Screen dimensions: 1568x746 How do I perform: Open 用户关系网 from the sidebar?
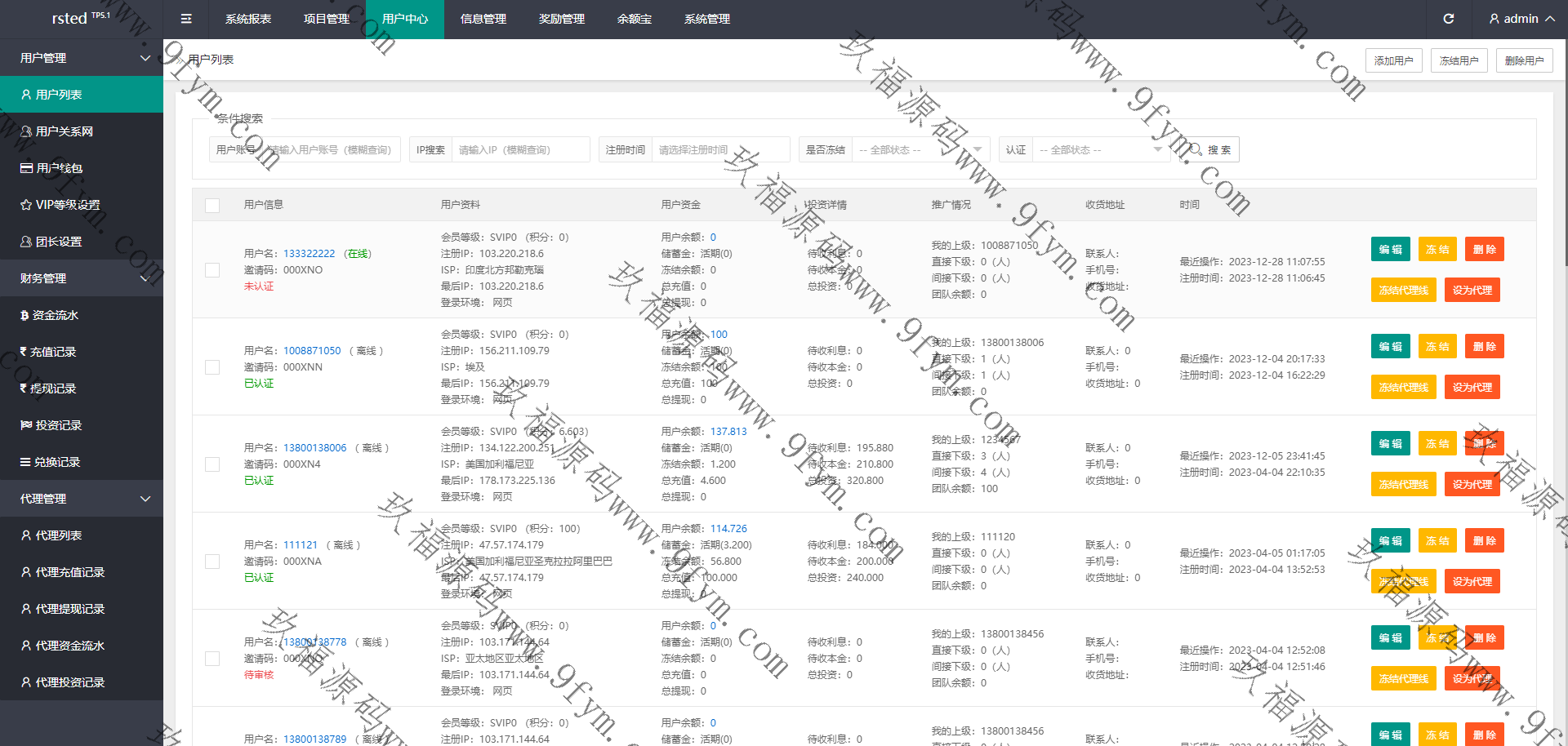[64, 131]
